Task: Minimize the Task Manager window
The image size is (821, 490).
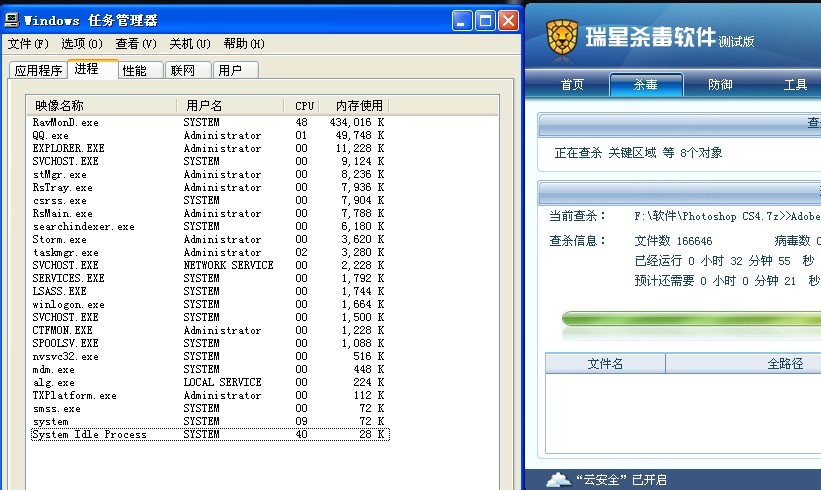Action: click(462, 21)
